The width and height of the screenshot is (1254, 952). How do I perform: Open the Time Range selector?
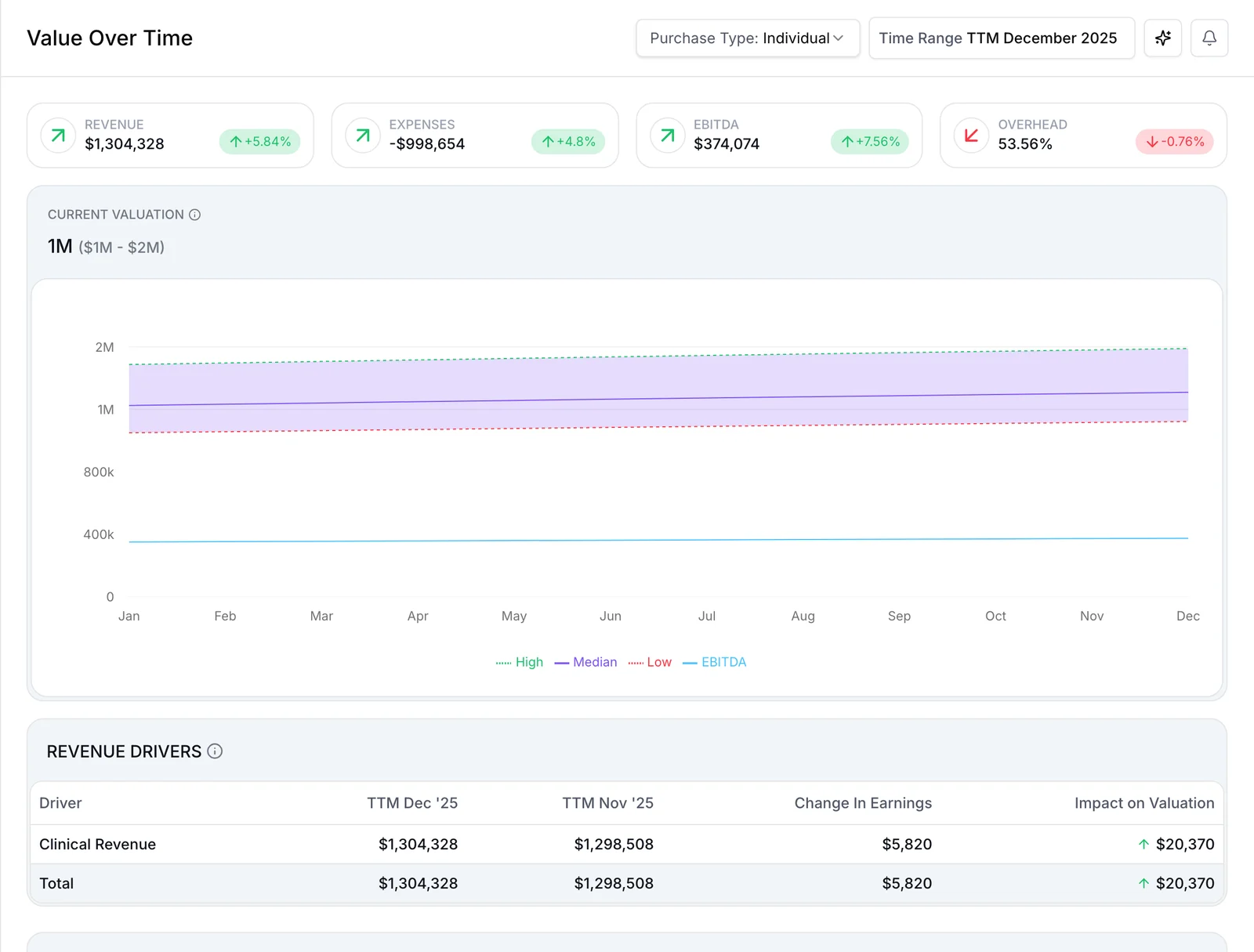coord(1001,38)
